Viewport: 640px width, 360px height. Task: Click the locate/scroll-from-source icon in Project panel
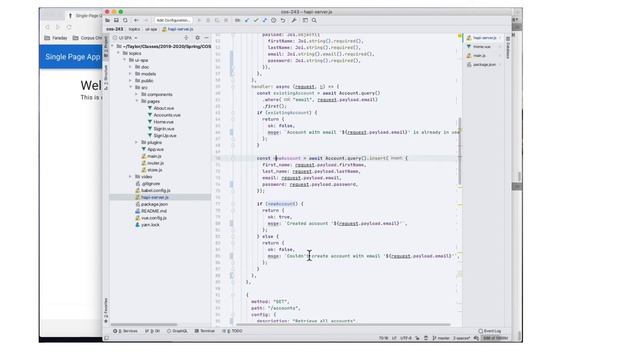(x=187, y=38)
